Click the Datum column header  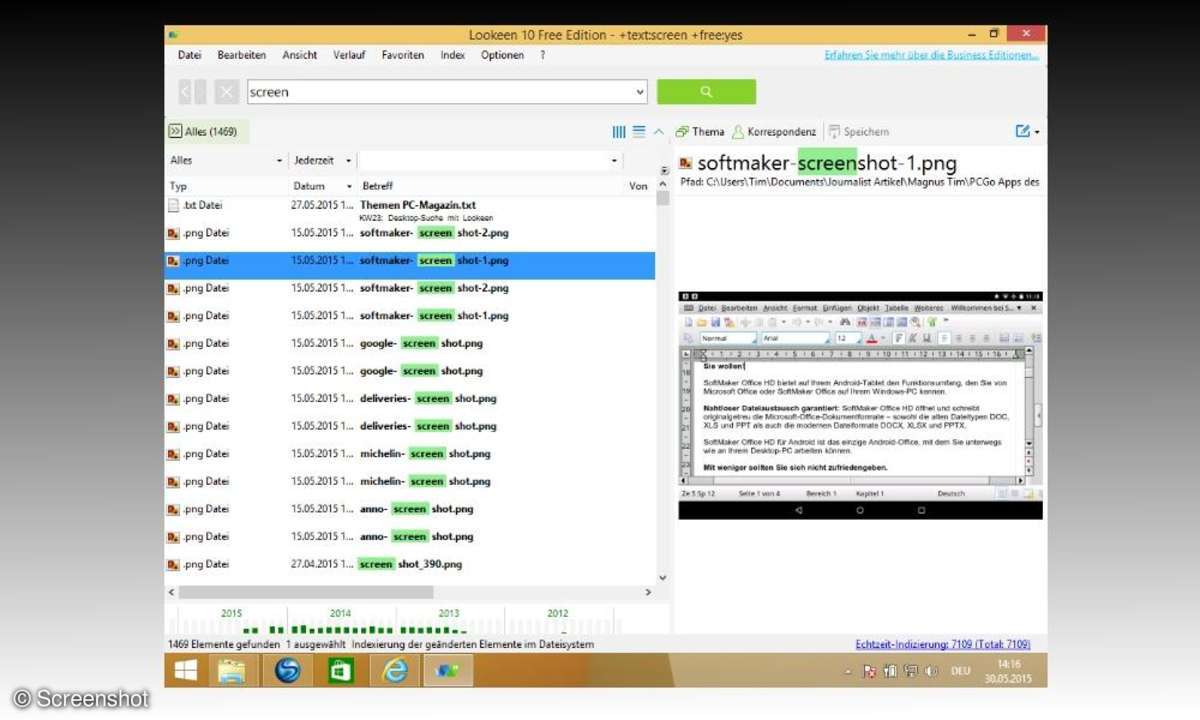(309, 186)
